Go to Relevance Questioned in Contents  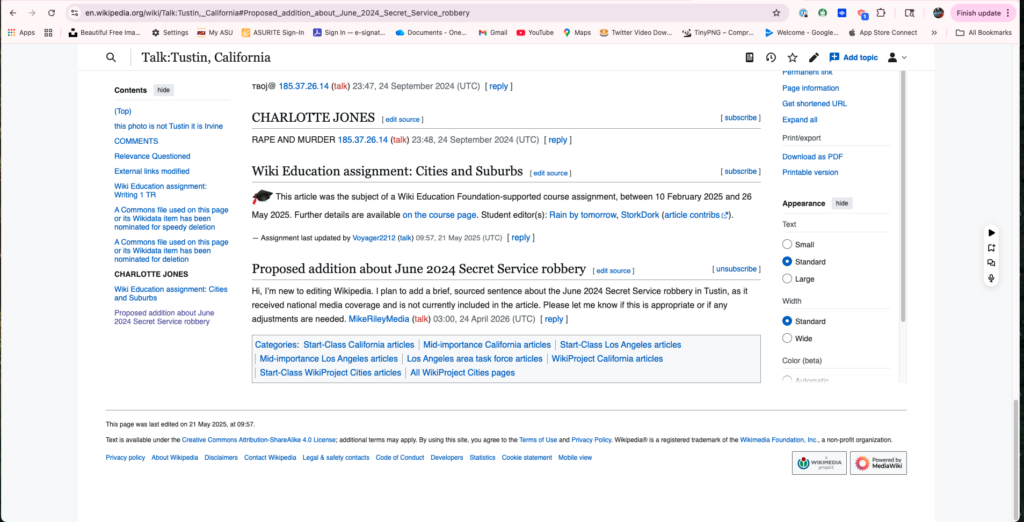pyautogui.click(x=152, y=156)
